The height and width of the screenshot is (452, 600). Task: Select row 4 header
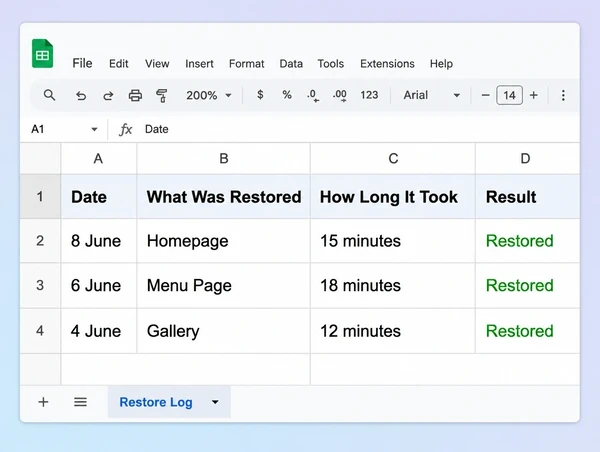tap(40, 331)
